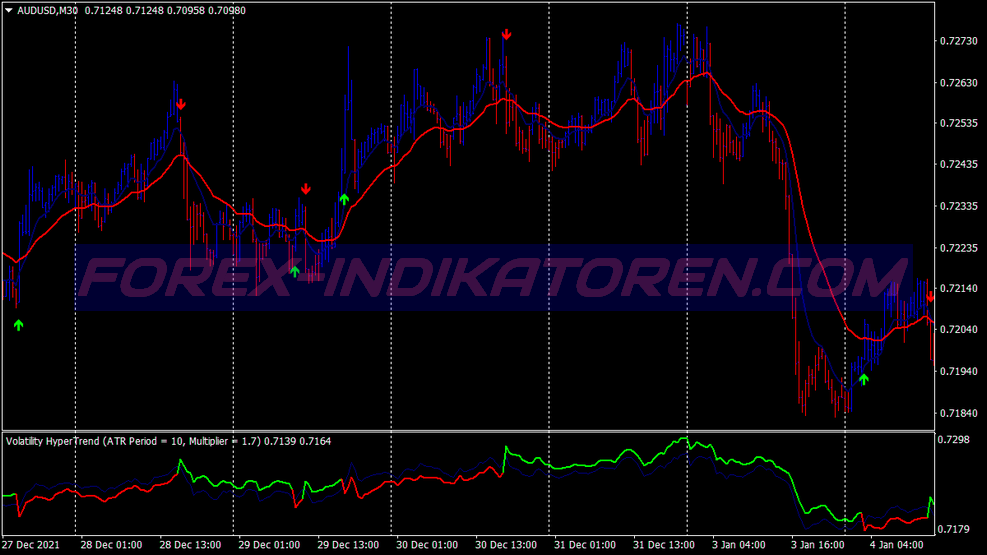Screen dimensions: 987x555
Task: Click the 0.71840 price axis label
Action: pos(958,413)
